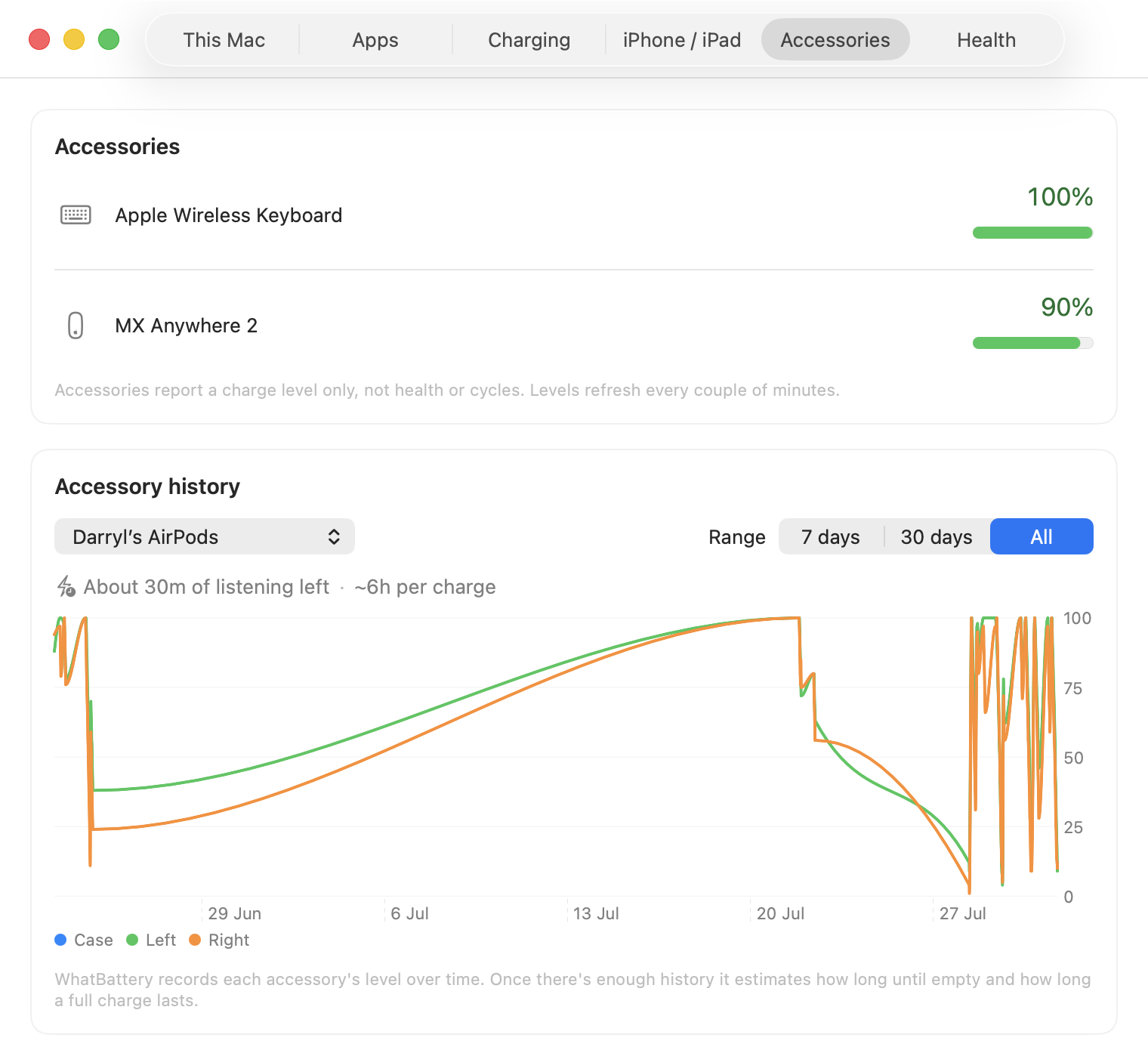Click the Apple Wireless Keyboard icon
The height and width of the screenshot is (1050, 1148).
(76, 215)
